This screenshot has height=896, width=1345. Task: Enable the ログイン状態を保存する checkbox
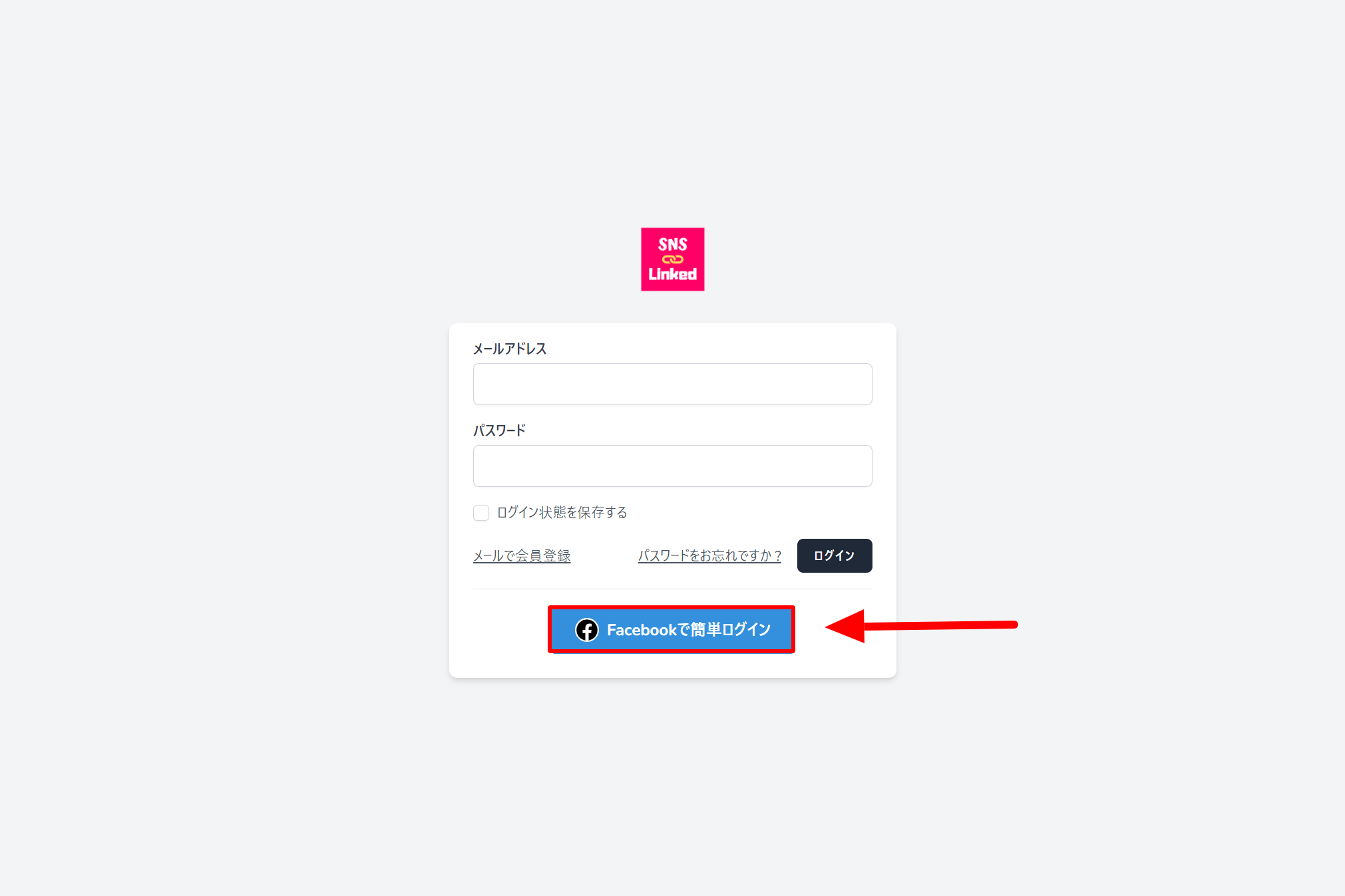click(x=481, y=513)
